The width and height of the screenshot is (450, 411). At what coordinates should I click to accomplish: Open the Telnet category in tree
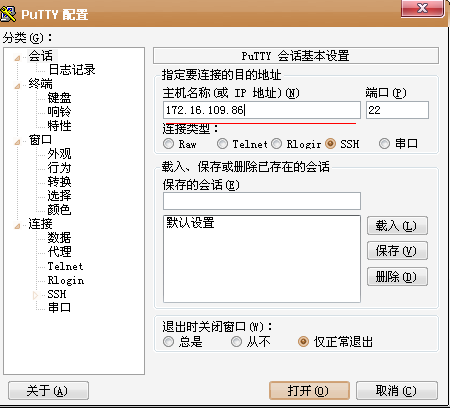point(65,266)
